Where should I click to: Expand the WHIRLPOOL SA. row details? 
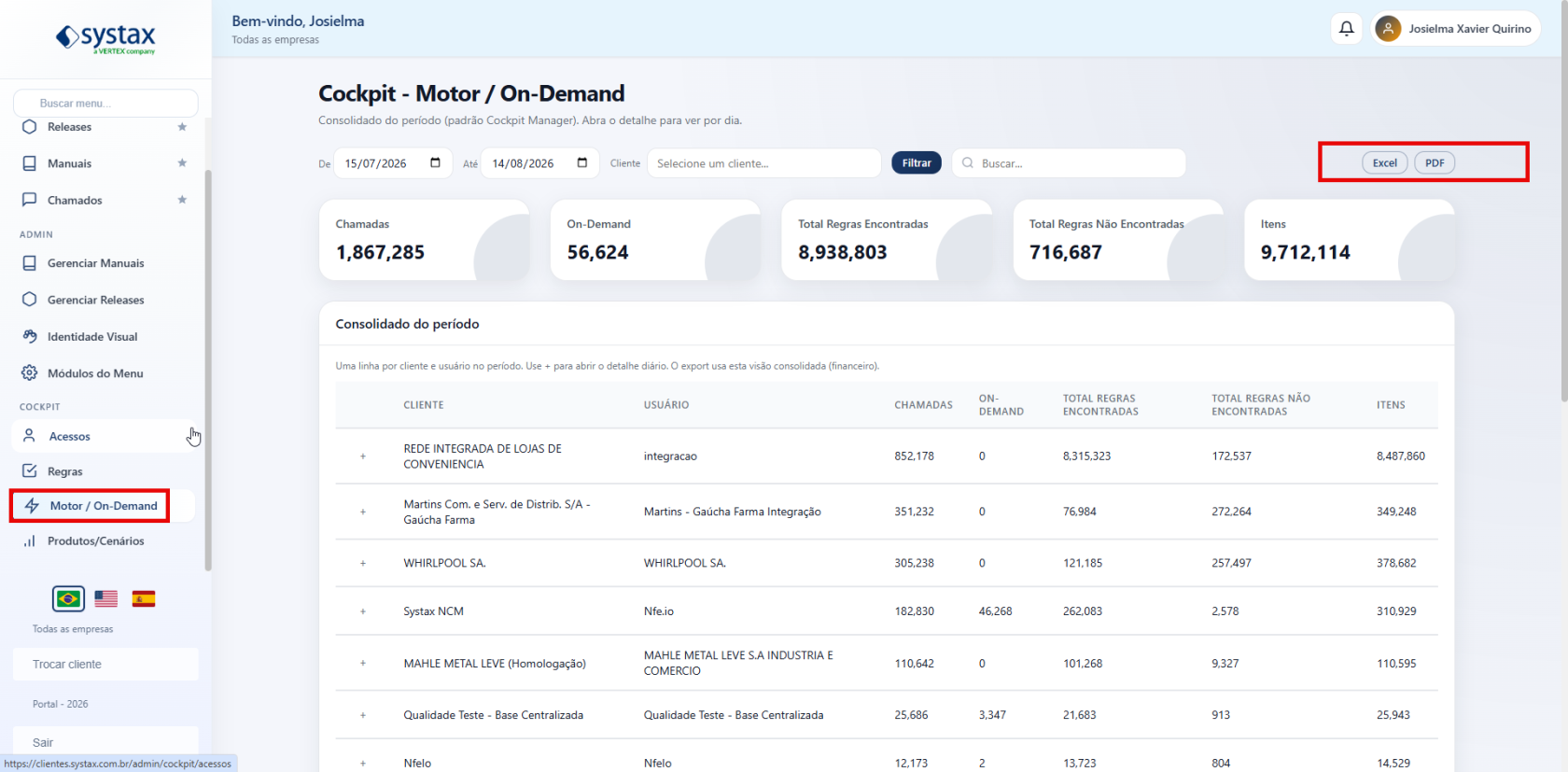click(363, 563)
